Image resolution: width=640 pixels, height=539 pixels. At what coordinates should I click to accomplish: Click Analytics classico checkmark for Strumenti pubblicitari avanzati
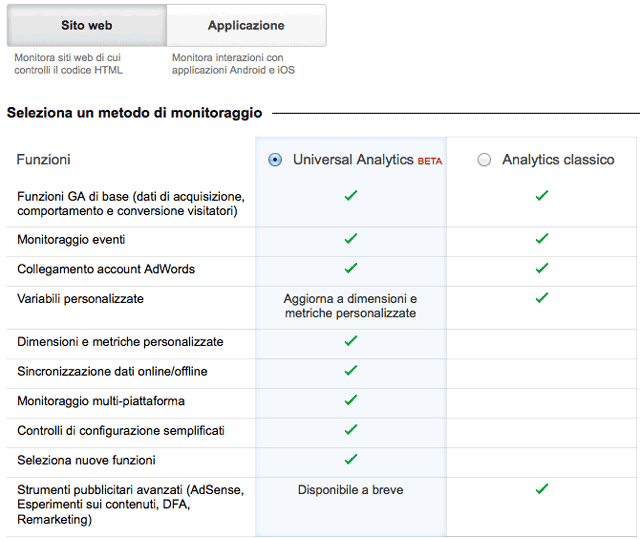click(x=542, y=488)
